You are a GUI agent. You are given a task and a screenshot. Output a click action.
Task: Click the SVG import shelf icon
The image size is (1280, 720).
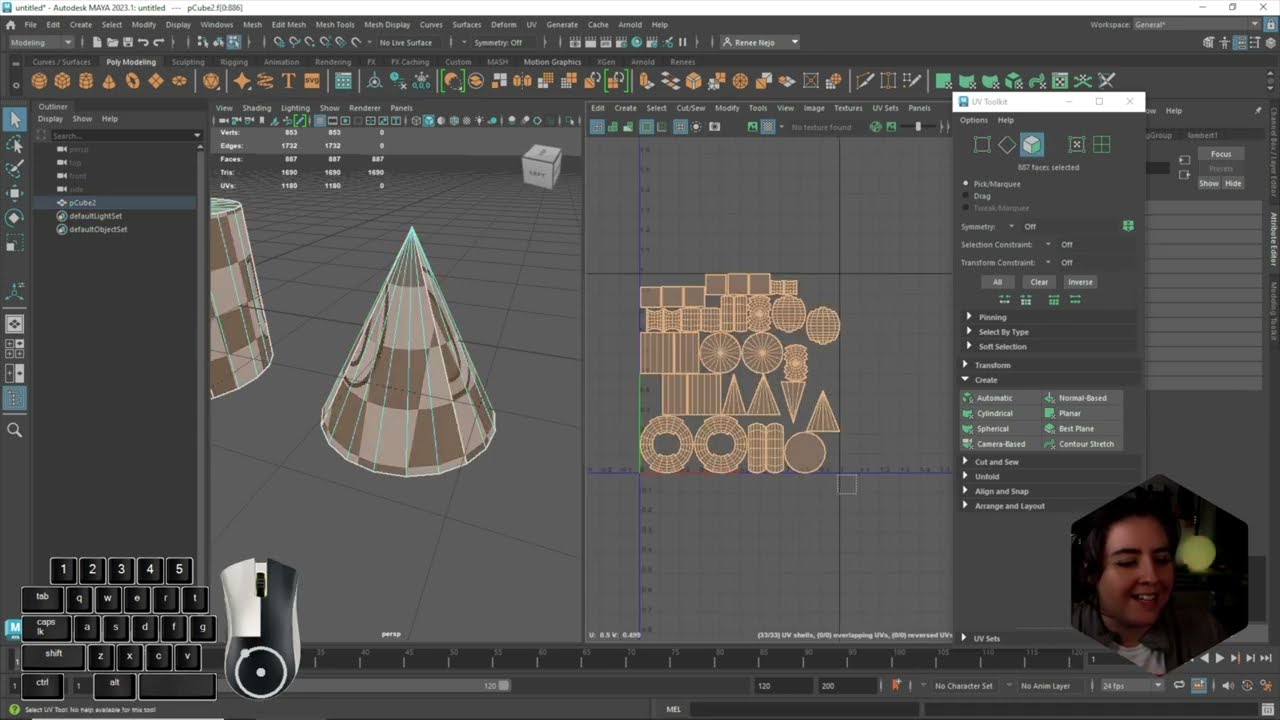tap(311, 81)
